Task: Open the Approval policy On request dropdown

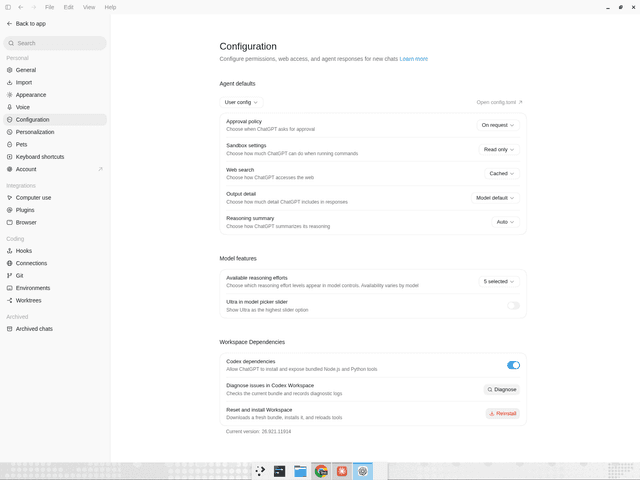Action: 498,125
